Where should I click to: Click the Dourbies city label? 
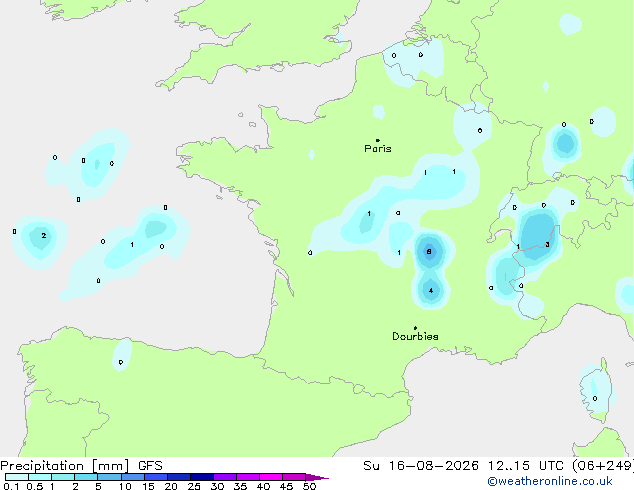pyautogui.click(x=415, y=336)
